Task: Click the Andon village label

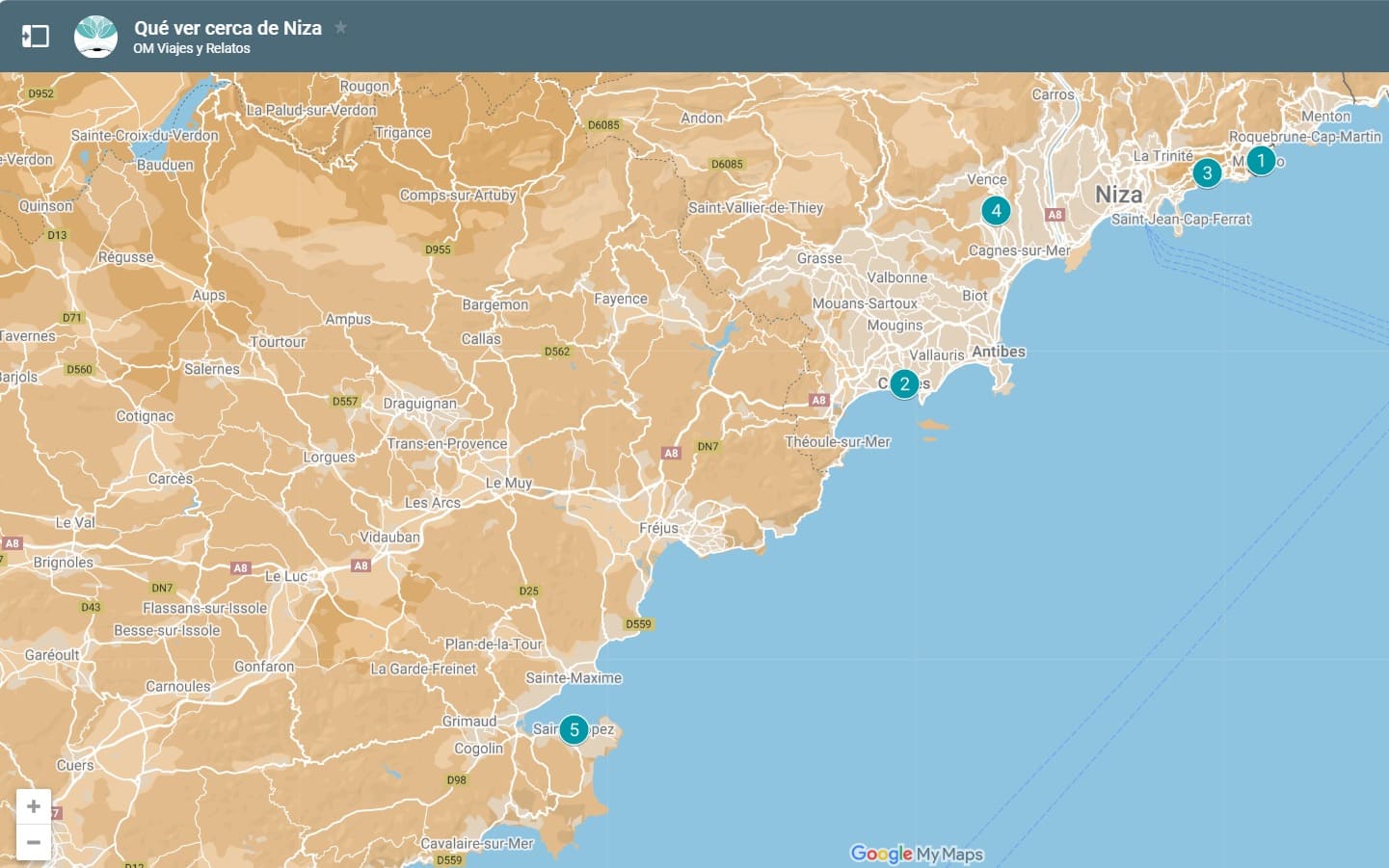Action: point(702,118)
